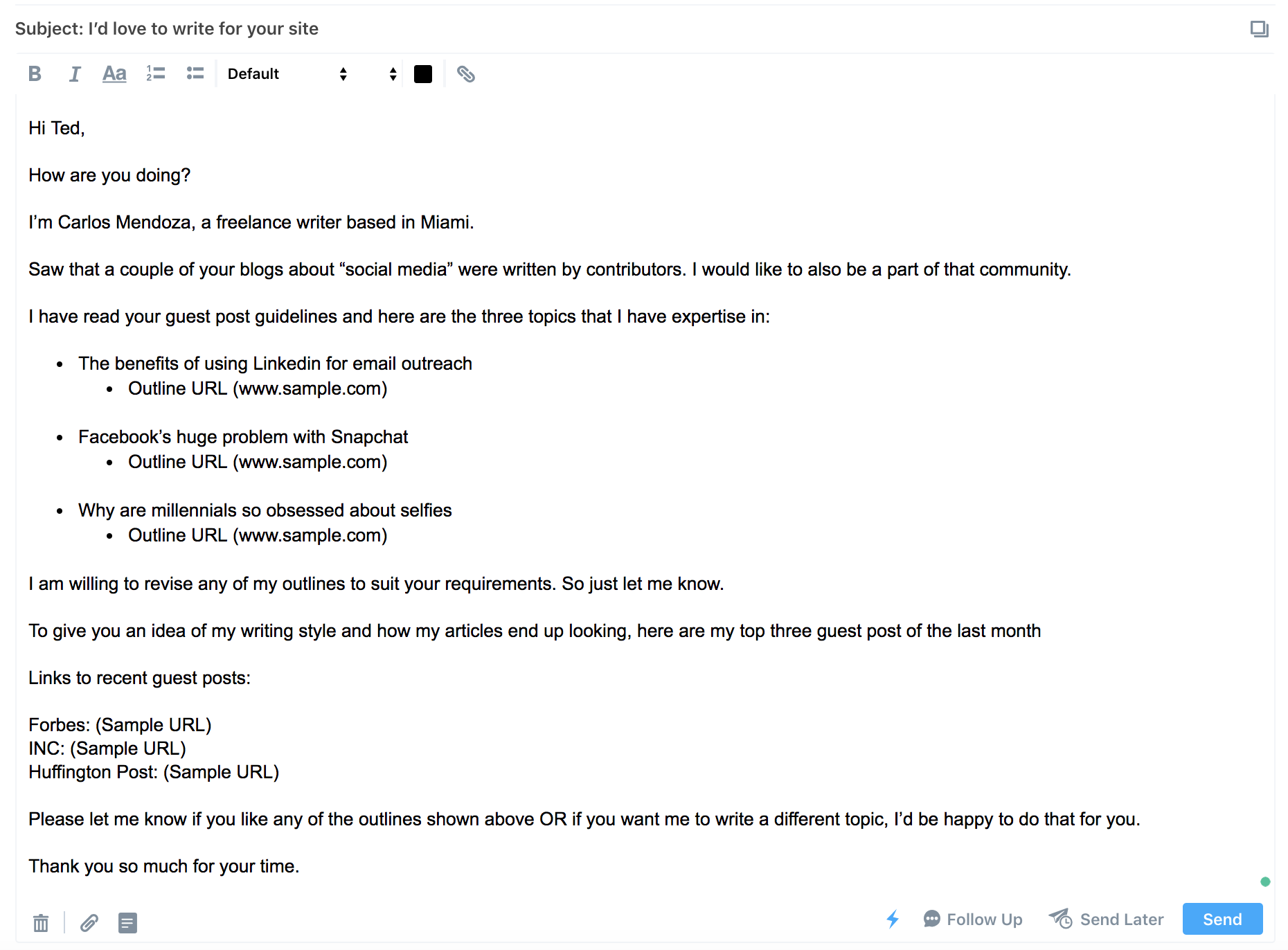Insert a numbered list

coord(156,73)
